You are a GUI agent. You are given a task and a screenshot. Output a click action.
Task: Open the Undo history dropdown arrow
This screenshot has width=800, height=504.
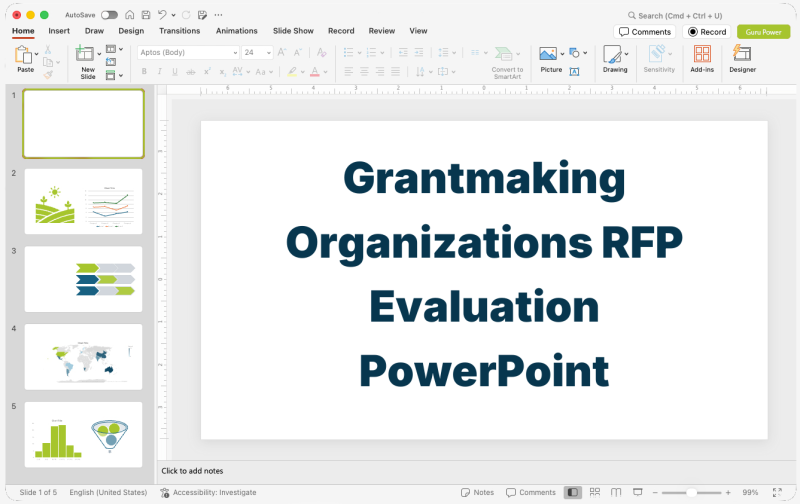[173, 15]
